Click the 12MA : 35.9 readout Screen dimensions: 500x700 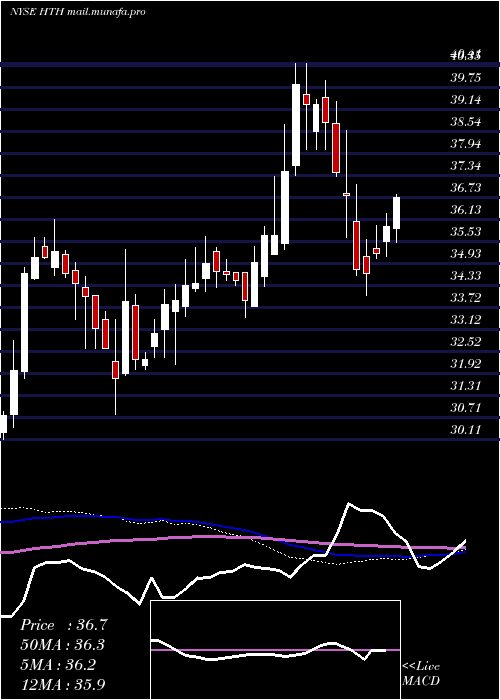pos(64,684)
